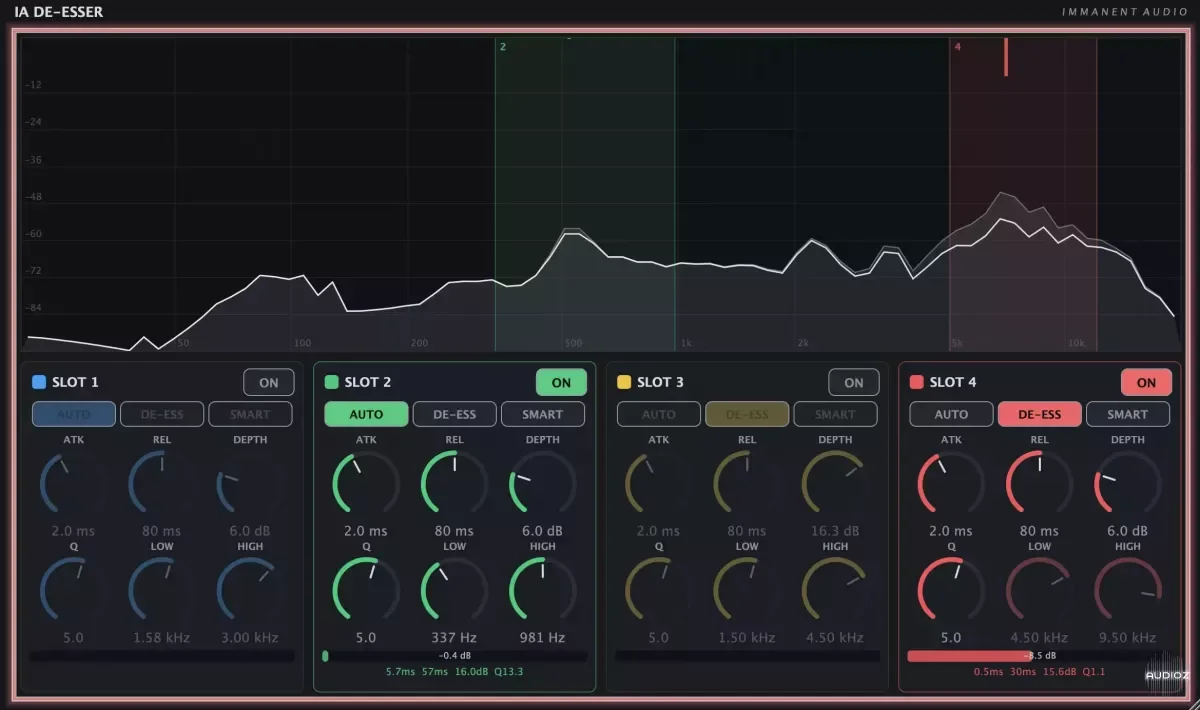Select AUTO mode in Slot 2
The width and height of the screenshot is (1200, 710).
(366, 414)
